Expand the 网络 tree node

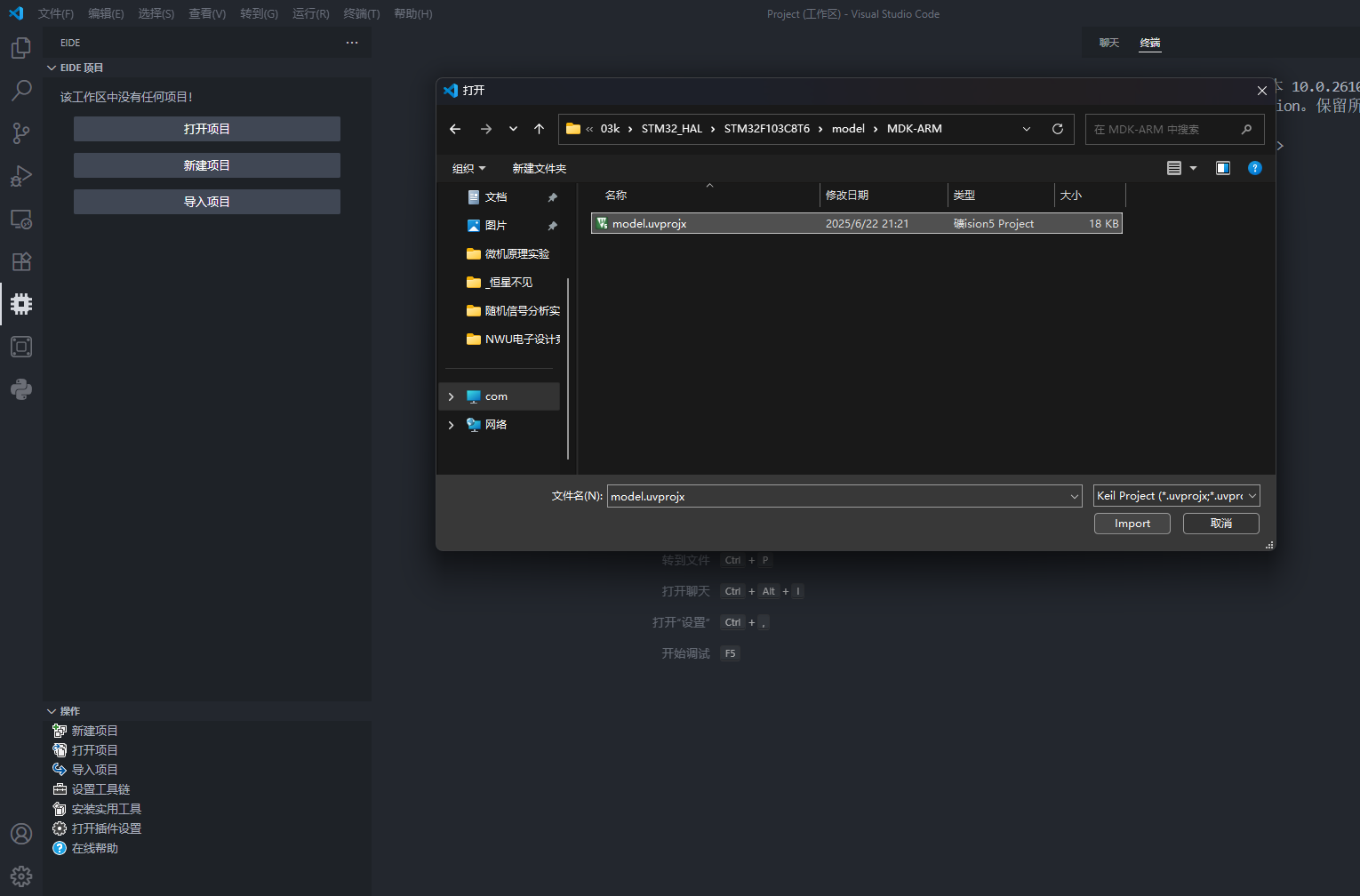click(452, 425)
